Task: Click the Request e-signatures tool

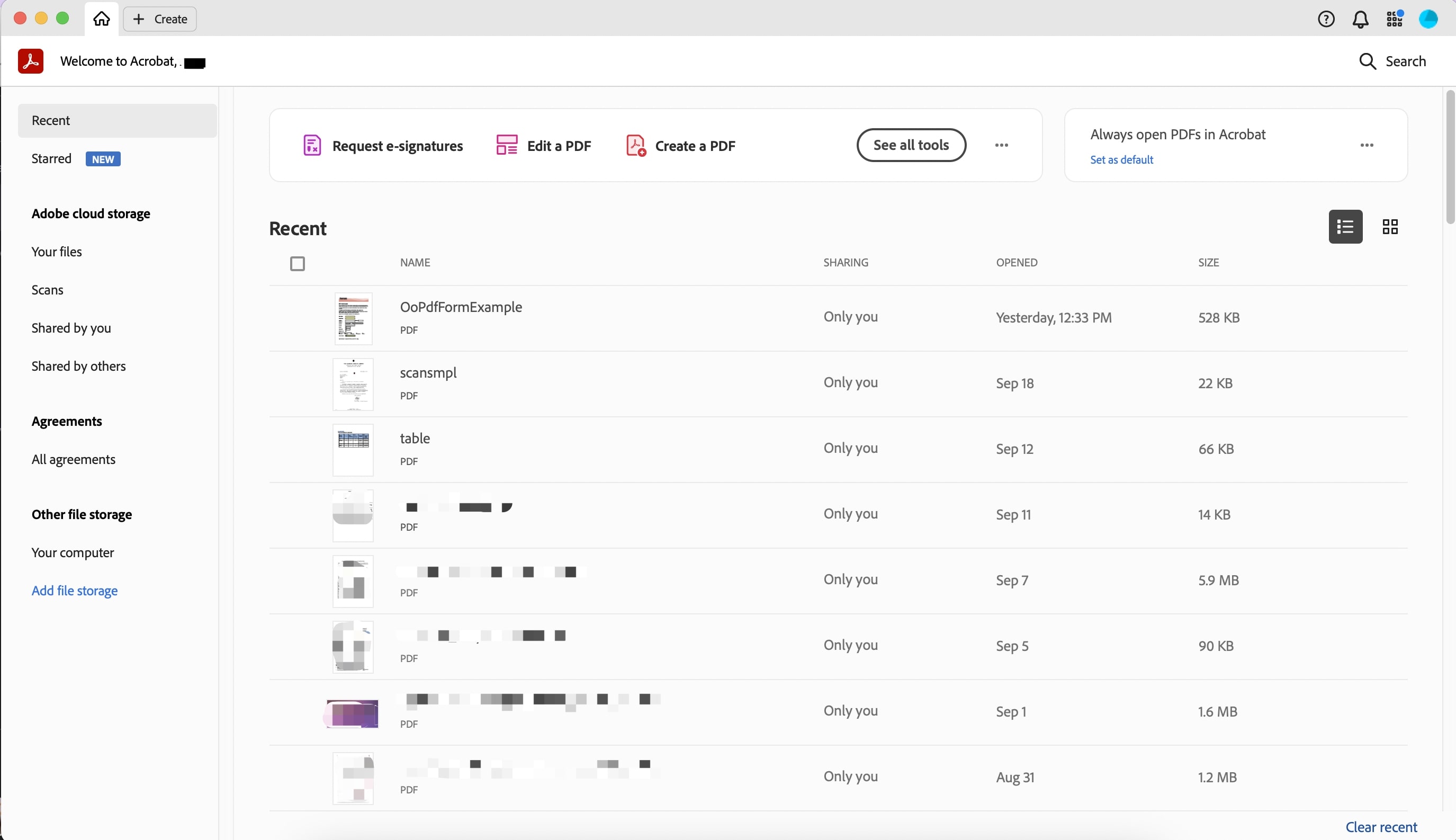Action: 383,145
